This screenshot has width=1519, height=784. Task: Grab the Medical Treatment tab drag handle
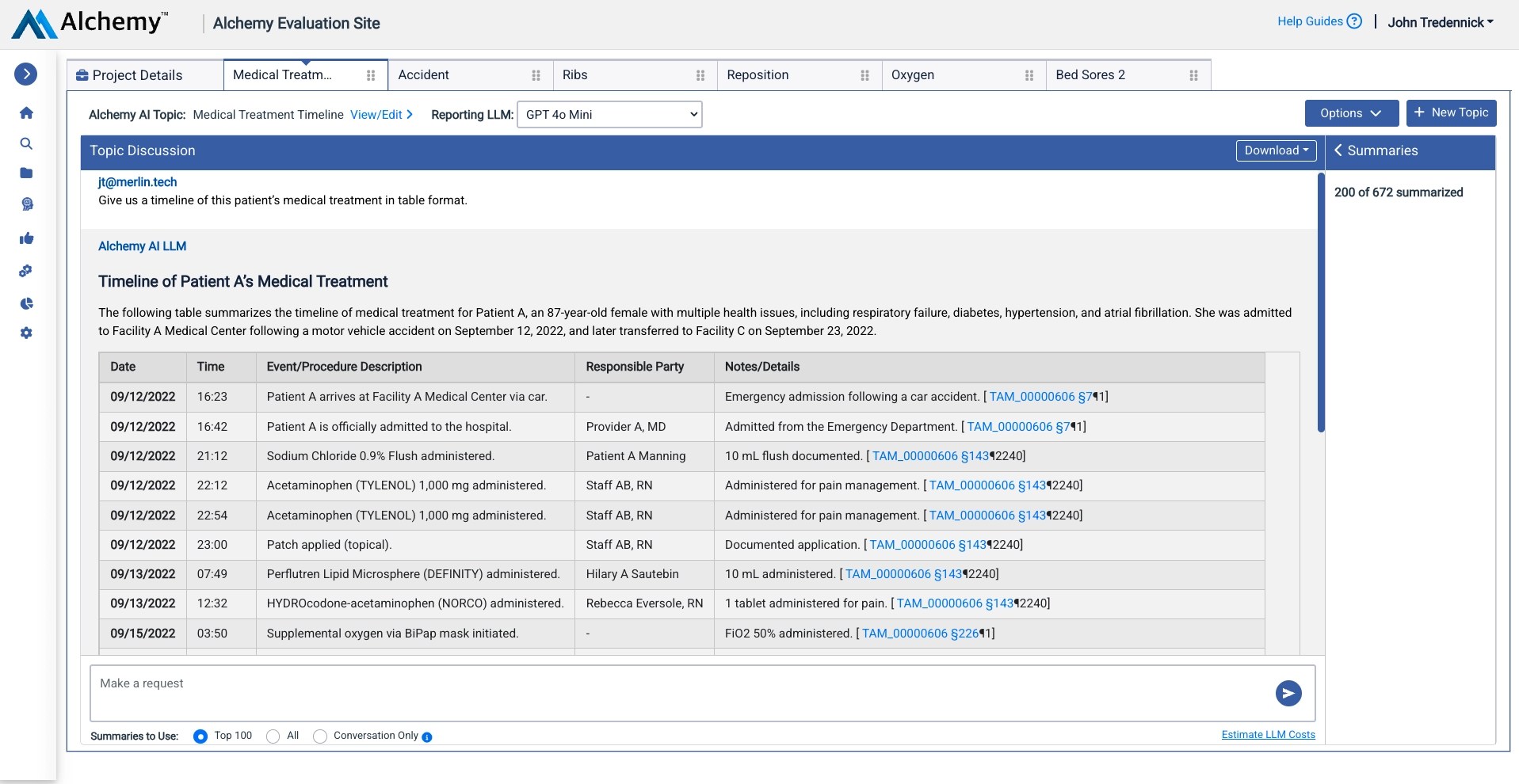371,75
